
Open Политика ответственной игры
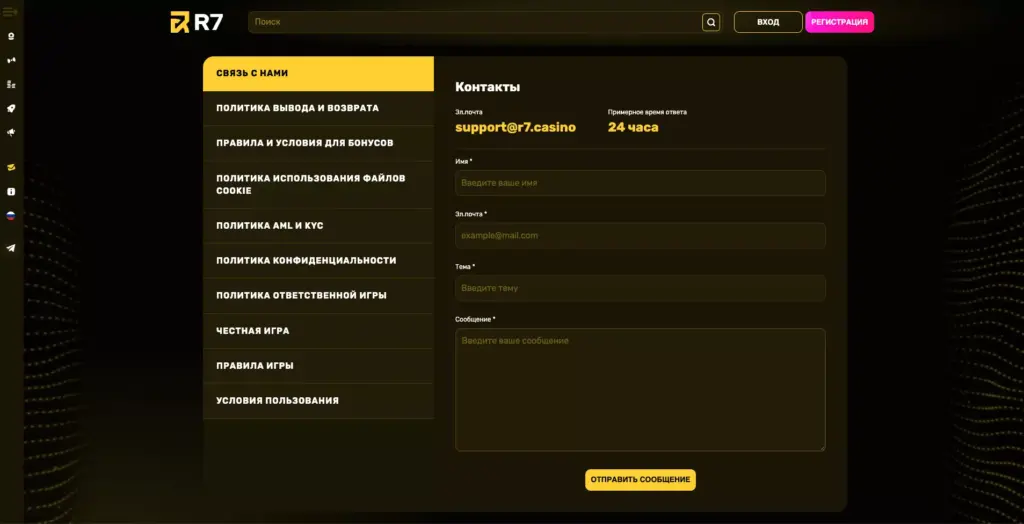pos(318,295)
